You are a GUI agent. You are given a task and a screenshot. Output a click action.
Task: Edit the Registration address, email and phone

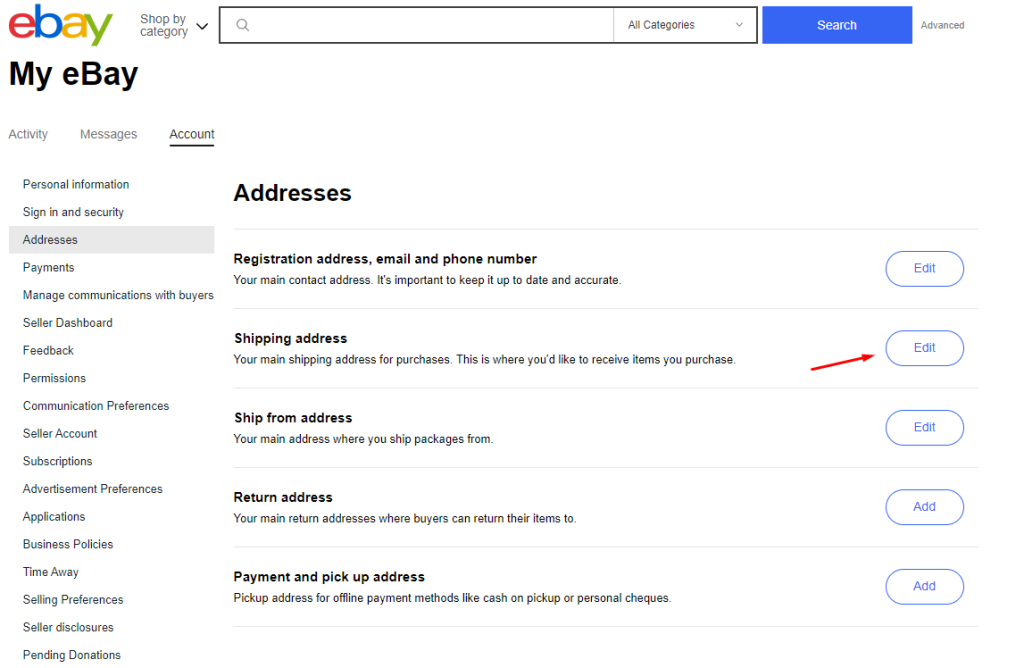coord(924,268)
